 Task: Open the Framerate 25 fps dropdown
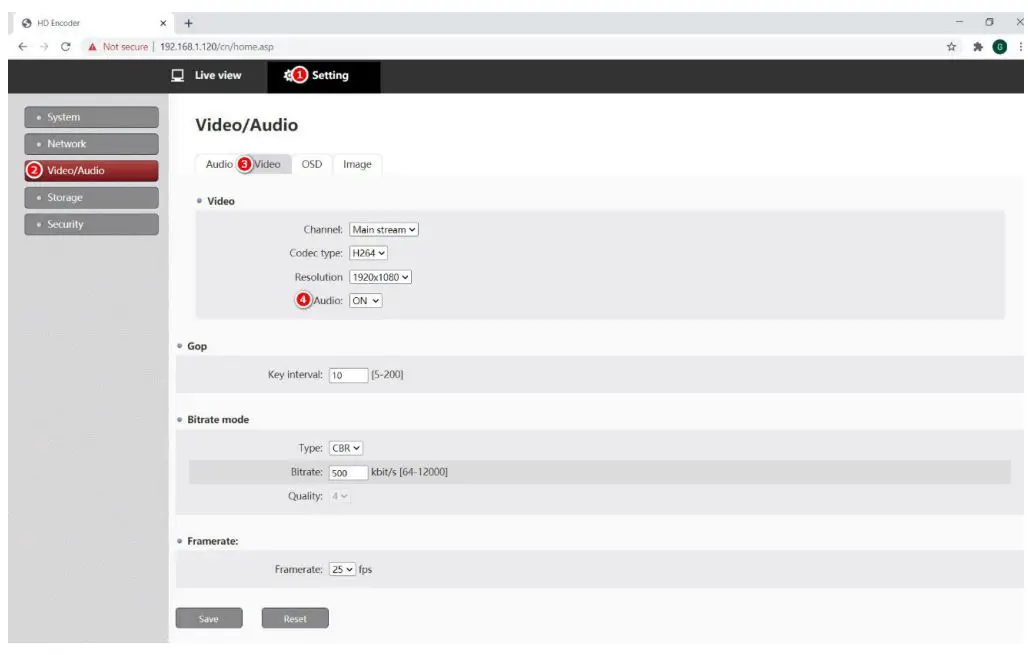coord(342,570)
